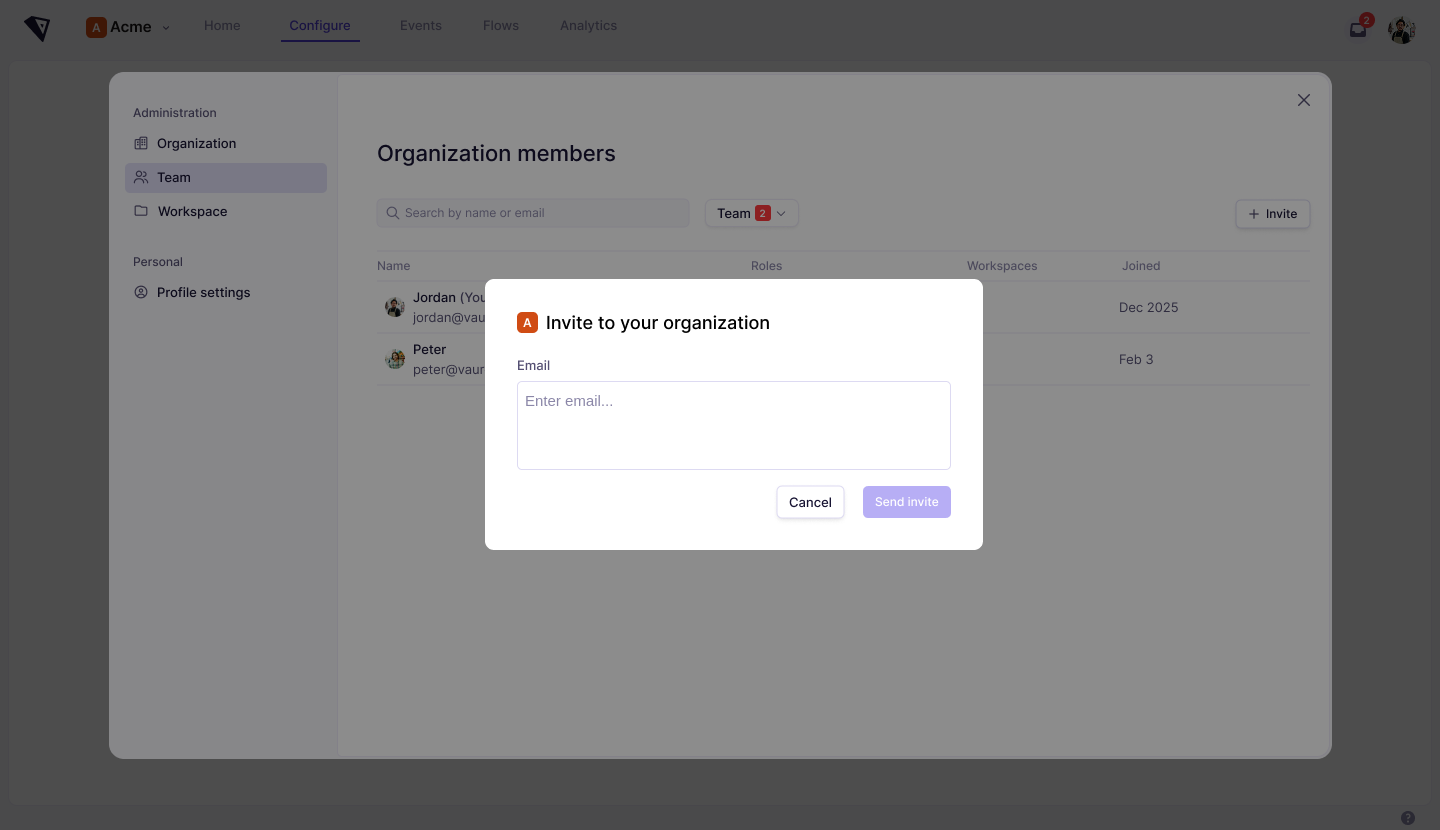Image resolution: width=1440 pixels, height=830 pixels.
Task: Open Organization in the Administration sidebar
Action: [x=226, y=143]
